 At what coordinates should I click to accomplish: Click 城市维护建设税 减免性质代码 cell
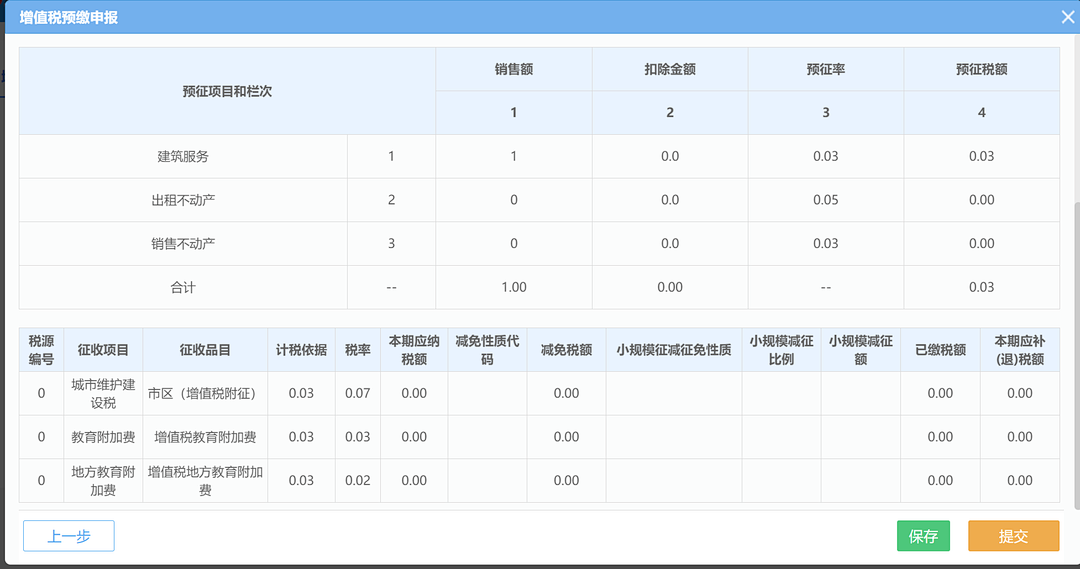tap(487, 393)
